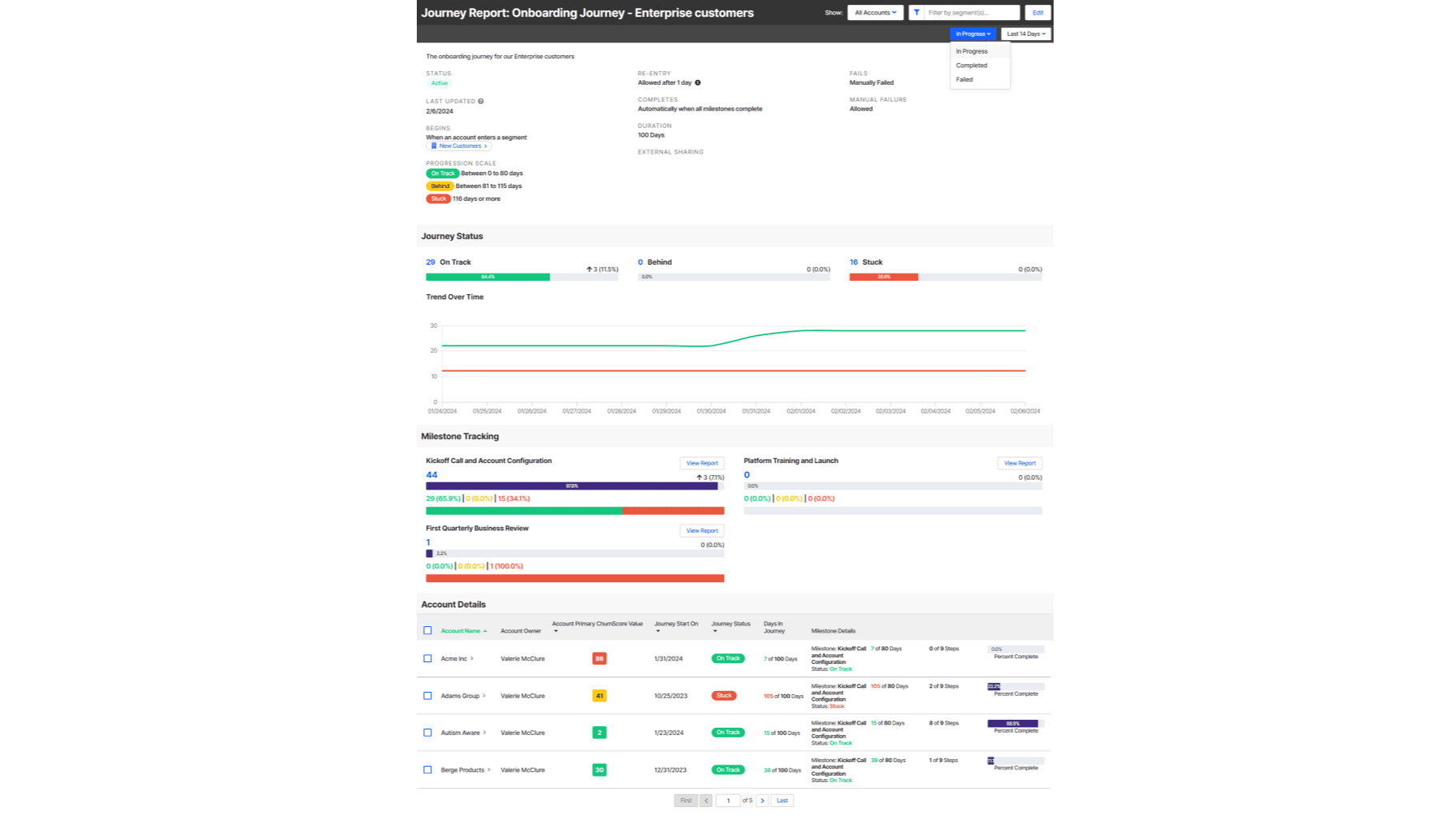Choose Completed from the status menu
Image resolution: width=1456 pixels, height=819 pixels.
971,66
